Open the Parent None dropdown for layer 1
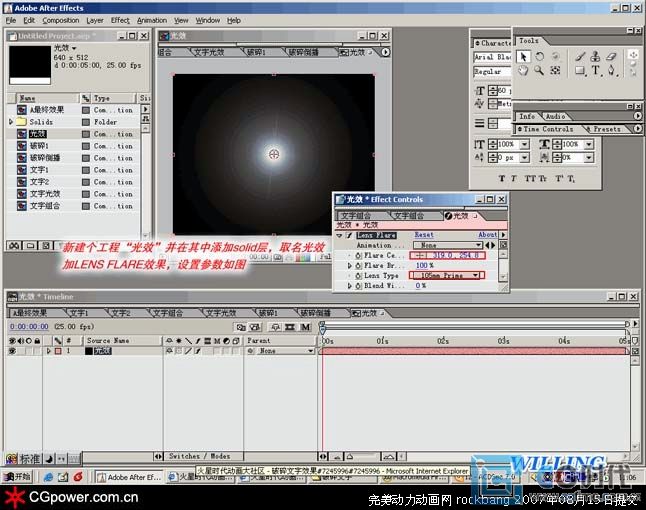Viewport: 646px width, 510px height. 285,351
